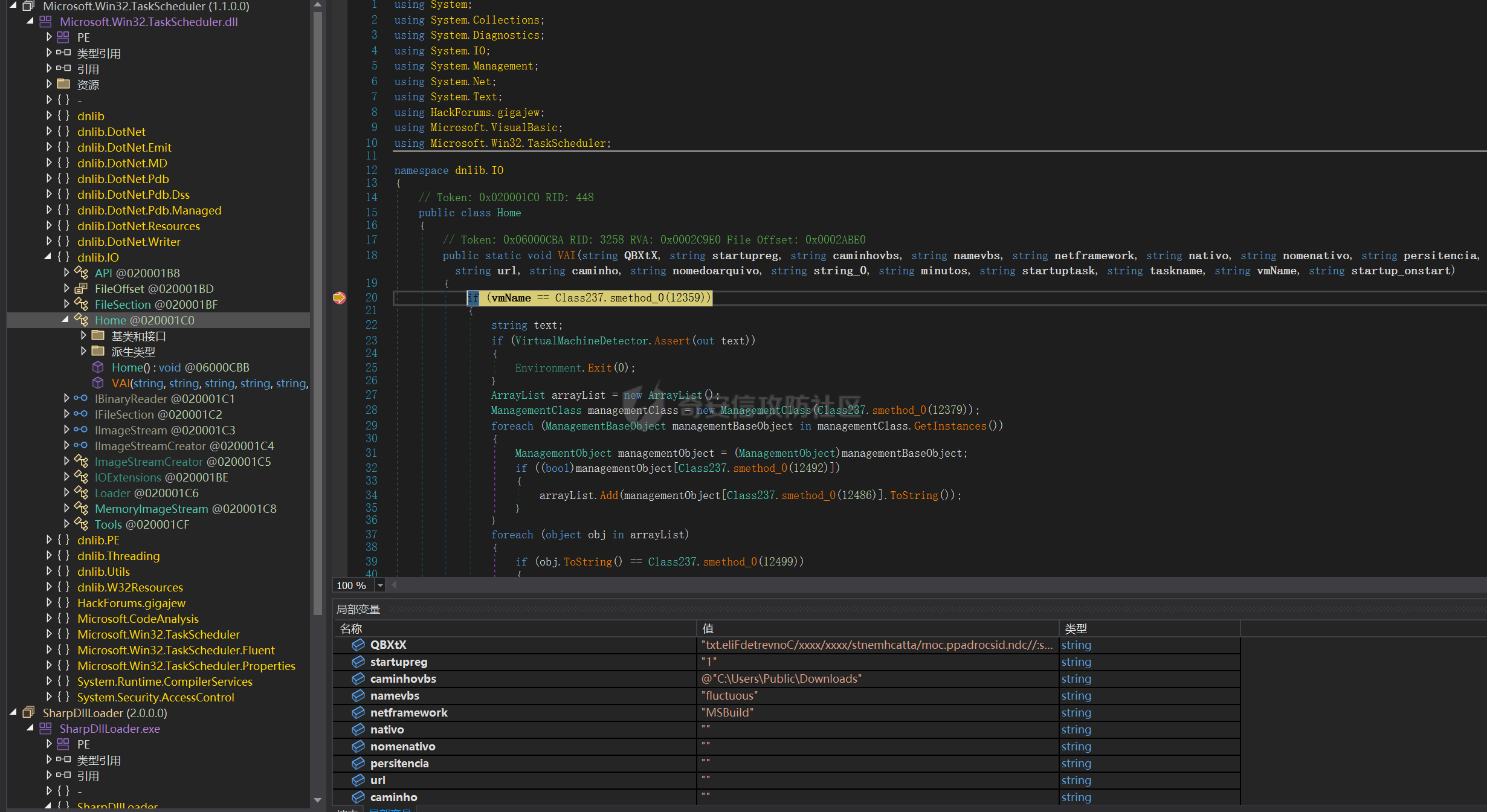Click the Microsoft.Win32.TaskScheduler assembly icon
Viewport: 1487px width, 812px height.
(x=28, y=6)
